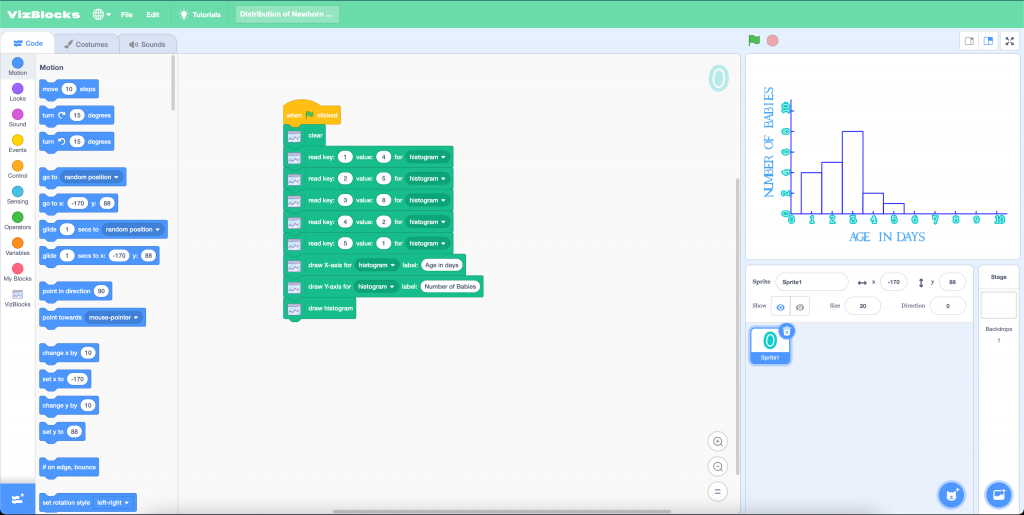The image size is (1024, 515).
Task: Click the choose a backdrop button
Action: pos(997,494)
